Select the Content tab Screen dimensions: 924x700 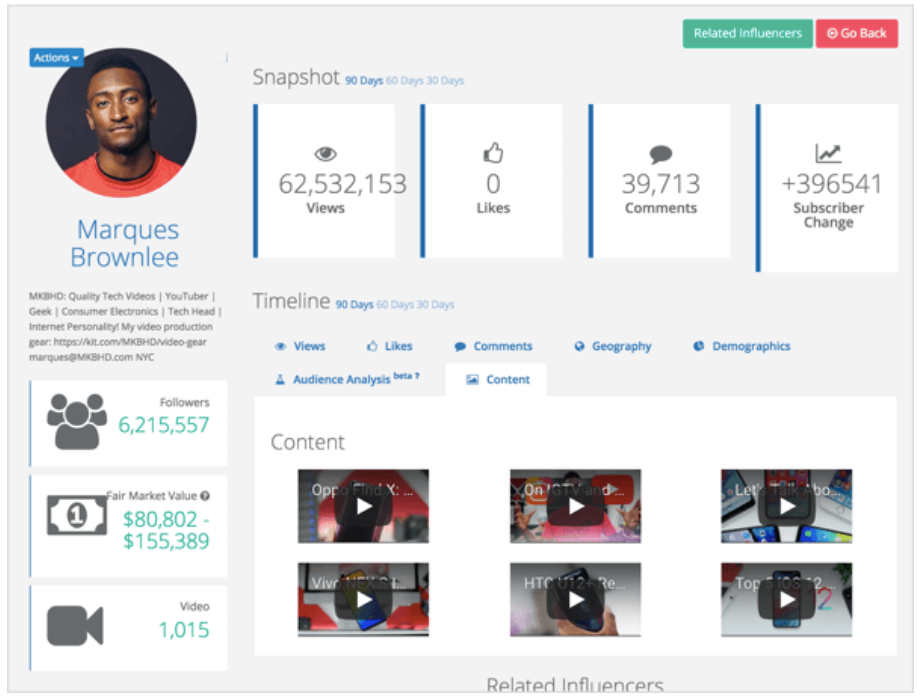(x=497, y=380)
